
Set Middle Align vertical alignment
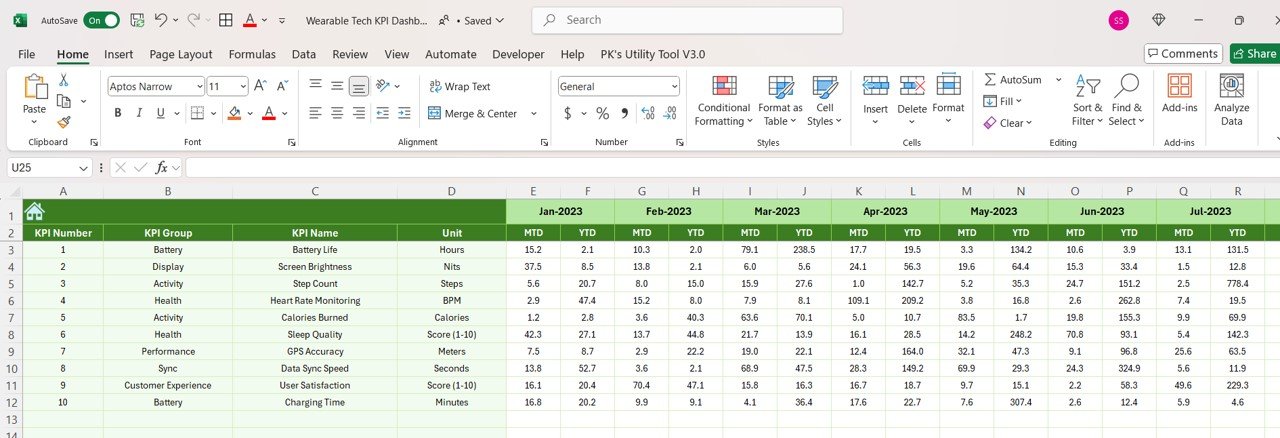(x=337, y=86)
